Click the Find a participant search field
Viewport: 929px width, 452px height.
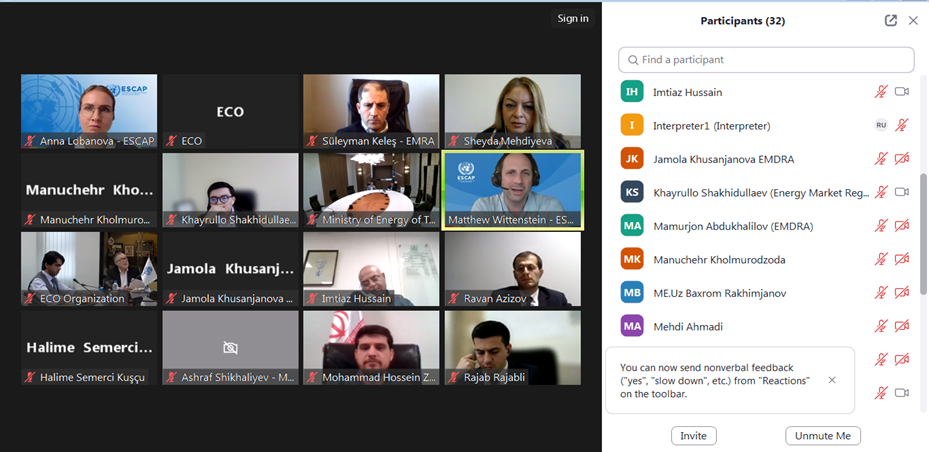point(766,60)
